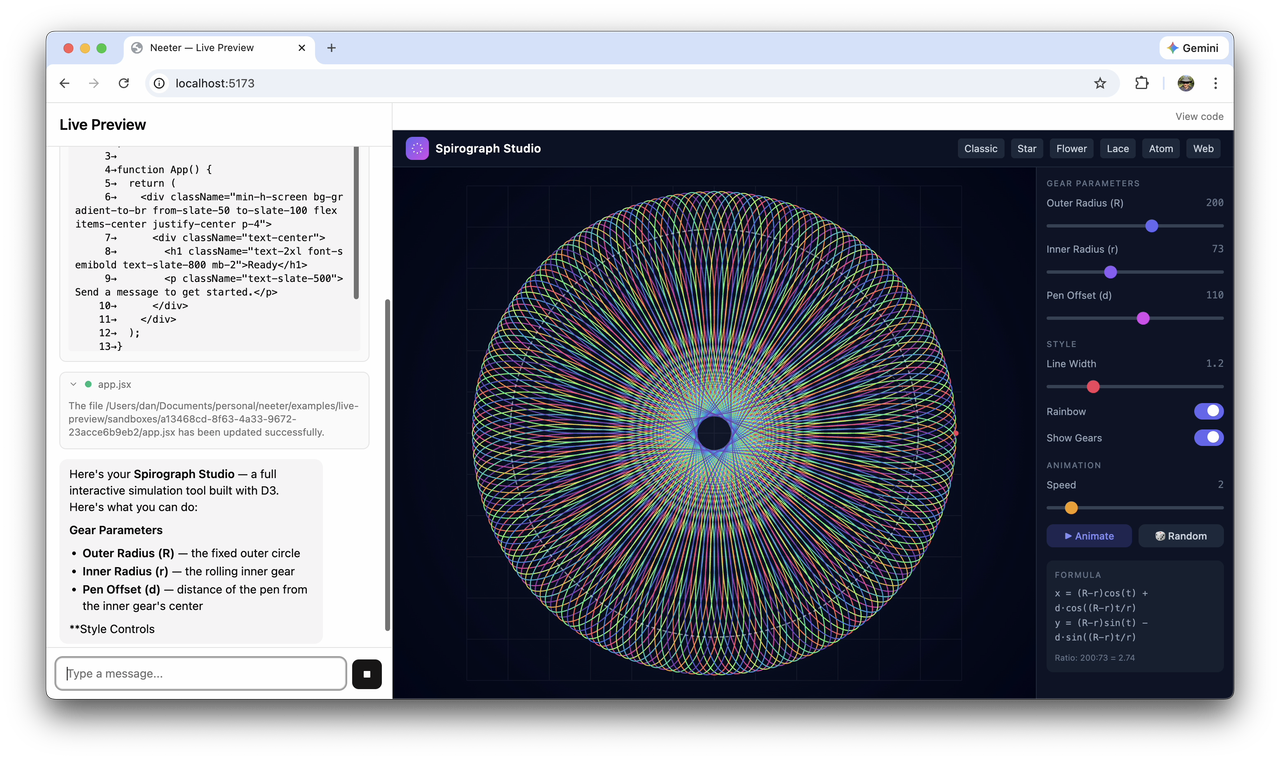Open the browser Extensions puzzle icon
This screenshot has width=1280, height=760.
pyautogui.click(x=1142, y=83)
